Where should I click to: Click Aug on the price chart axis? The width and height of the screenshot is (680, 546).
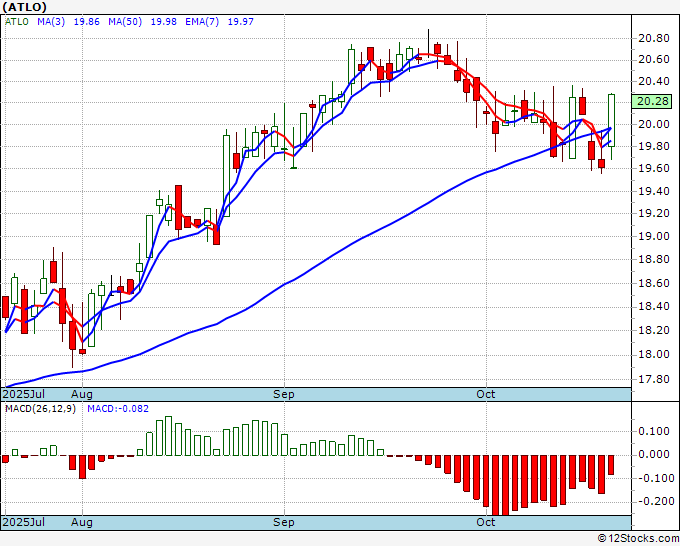pyautogui.click(x=82, y=394)
